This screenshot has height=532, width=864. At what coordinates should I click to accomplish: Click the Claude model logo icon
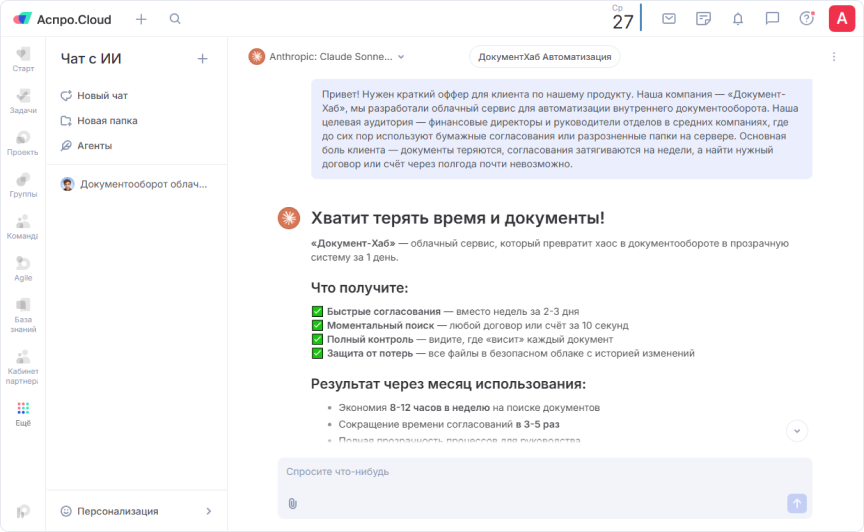(x=256, y=57)
